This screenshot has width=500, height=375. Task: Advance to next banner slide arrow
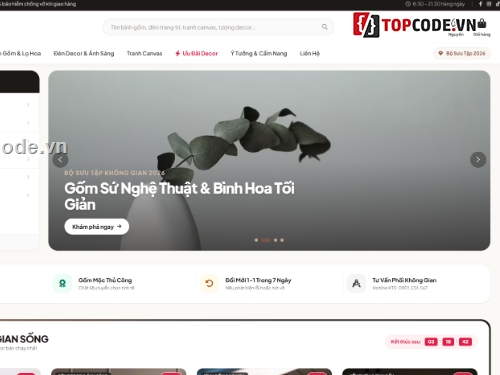point(478,160)
